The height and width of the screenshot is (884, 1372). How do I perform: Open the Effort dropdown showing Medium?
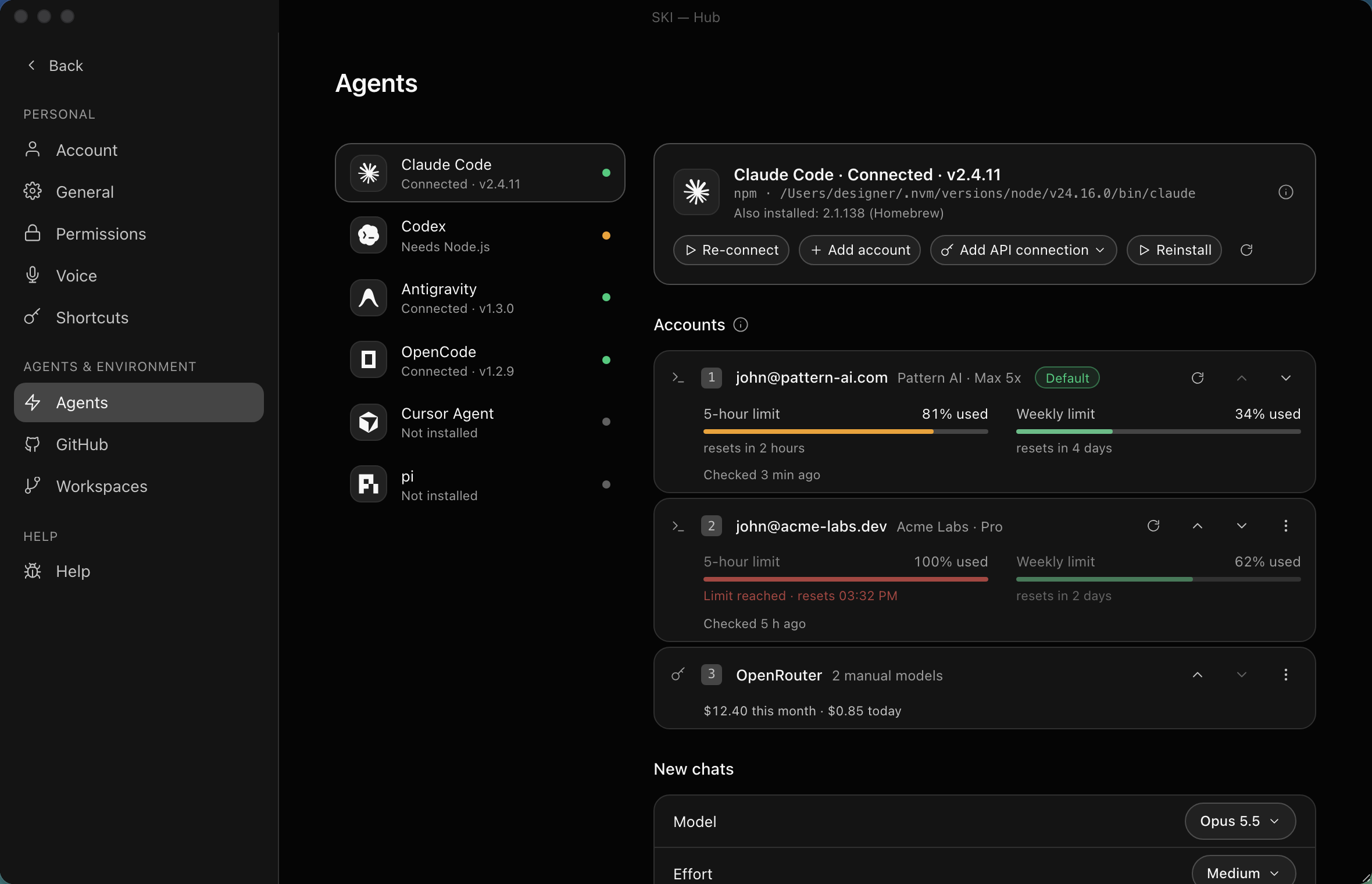1244,872
